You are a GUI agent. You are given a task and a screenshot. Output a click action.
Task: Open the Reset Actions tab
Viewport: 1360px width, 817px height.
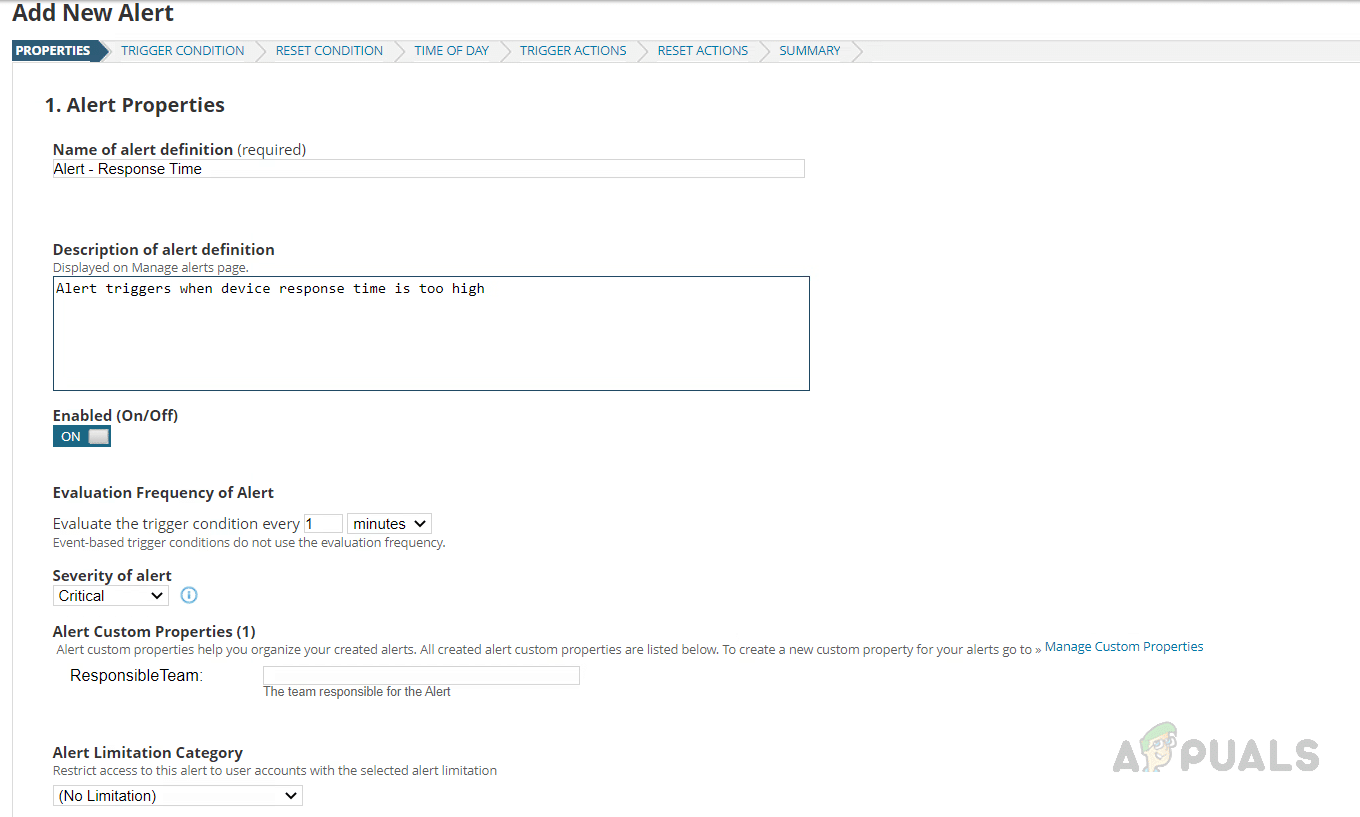point(703,51)
